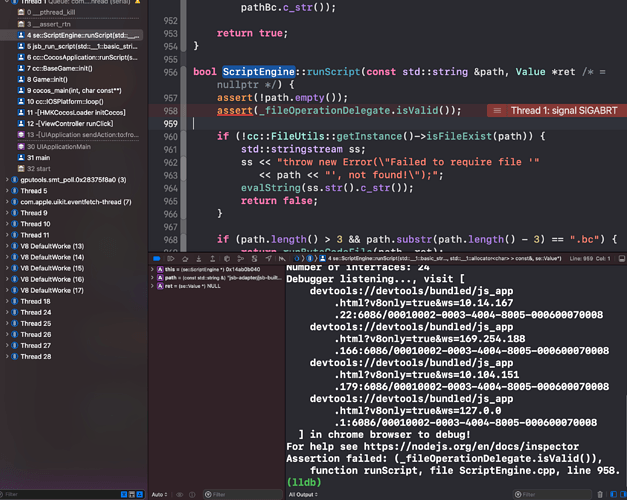The width and height of the screenshot is (627, 500).
Task: Click the Thread 25 row
Action: pyautogui.click(x=72, y=324)
